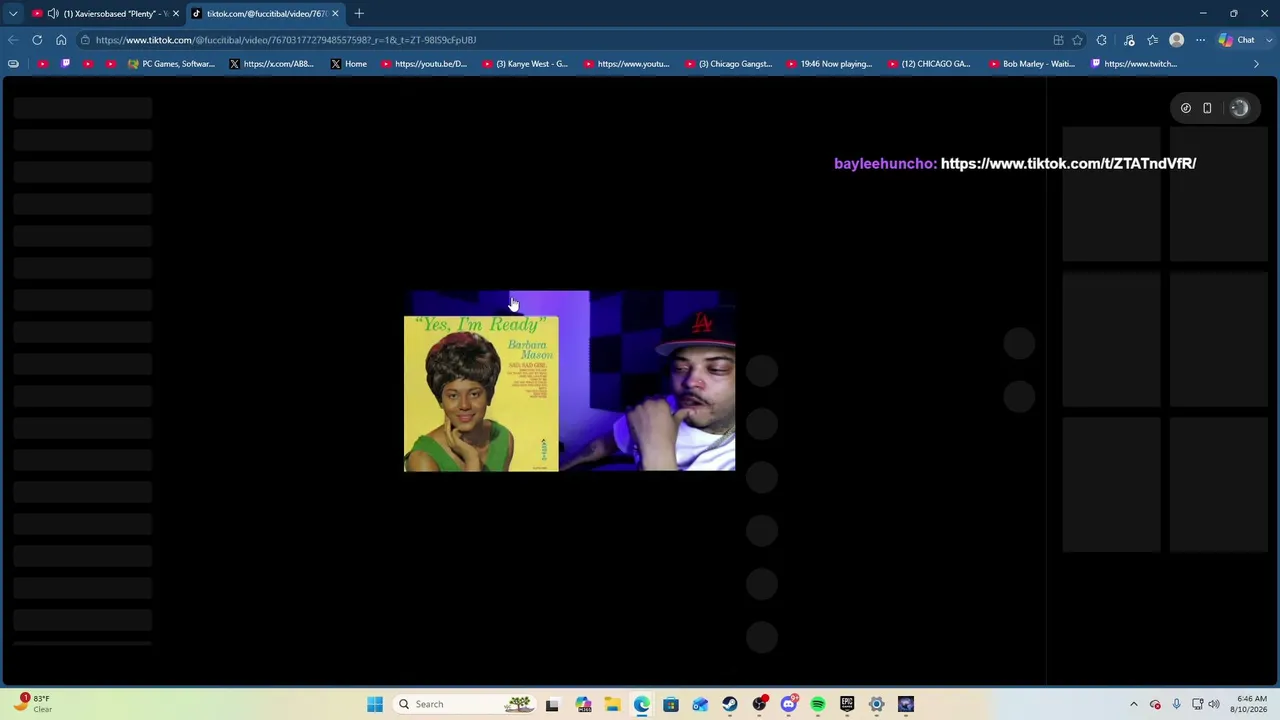Open the Settings gear on the taskbar
Viewport: 1280px width, 720px height.
(x=877, y=704)
